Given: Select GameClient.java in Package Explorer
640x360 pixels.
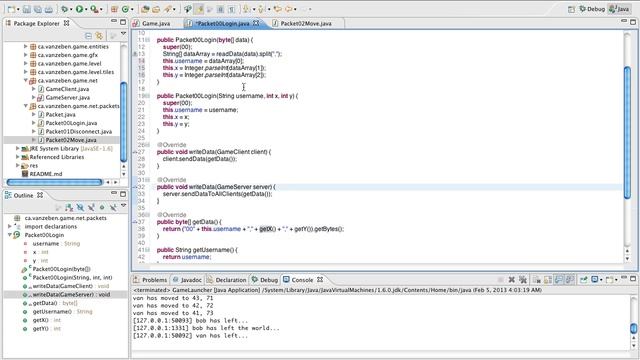Looking at the screenshot, I should coord(67,89).
